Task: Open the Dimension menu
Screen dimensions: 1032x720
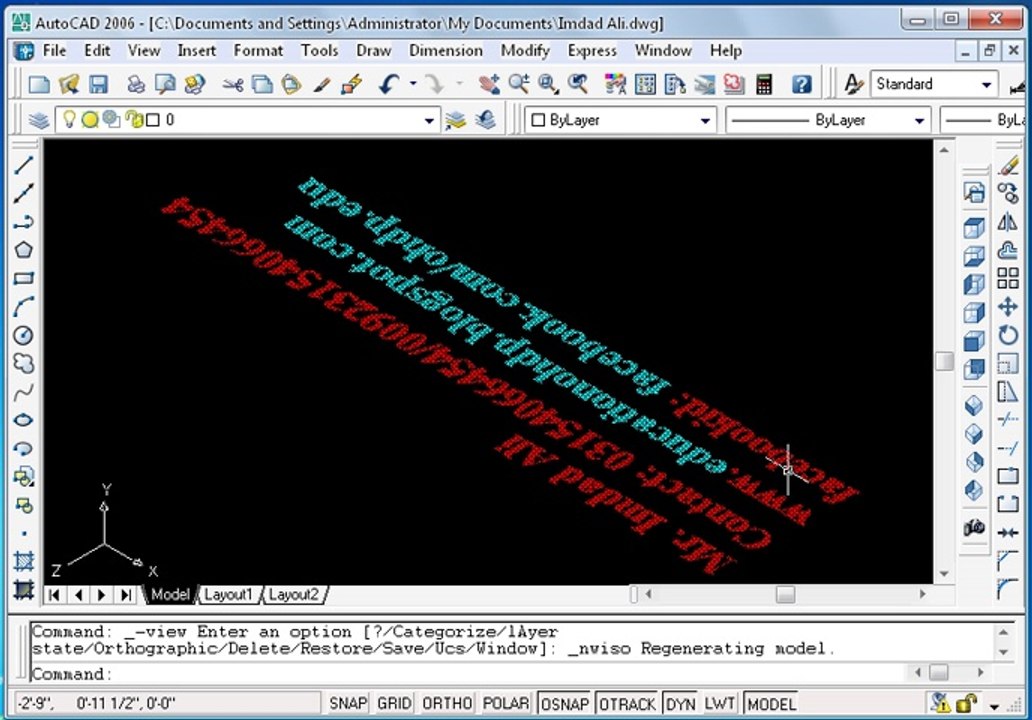Action: [x=446, y=51]
